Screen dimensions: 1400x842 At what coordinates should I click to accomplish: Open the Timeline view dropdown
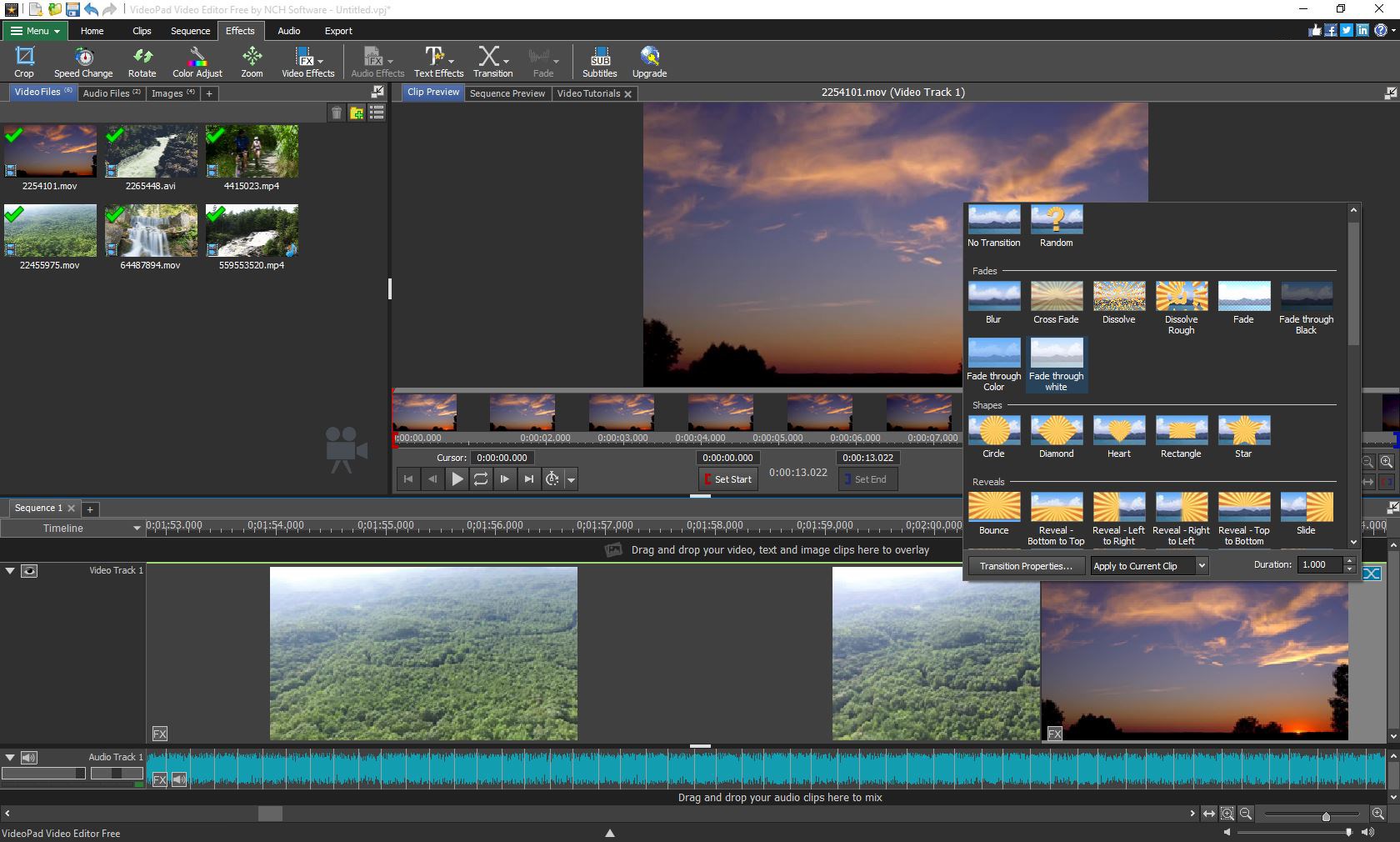[x=136, y=528]
